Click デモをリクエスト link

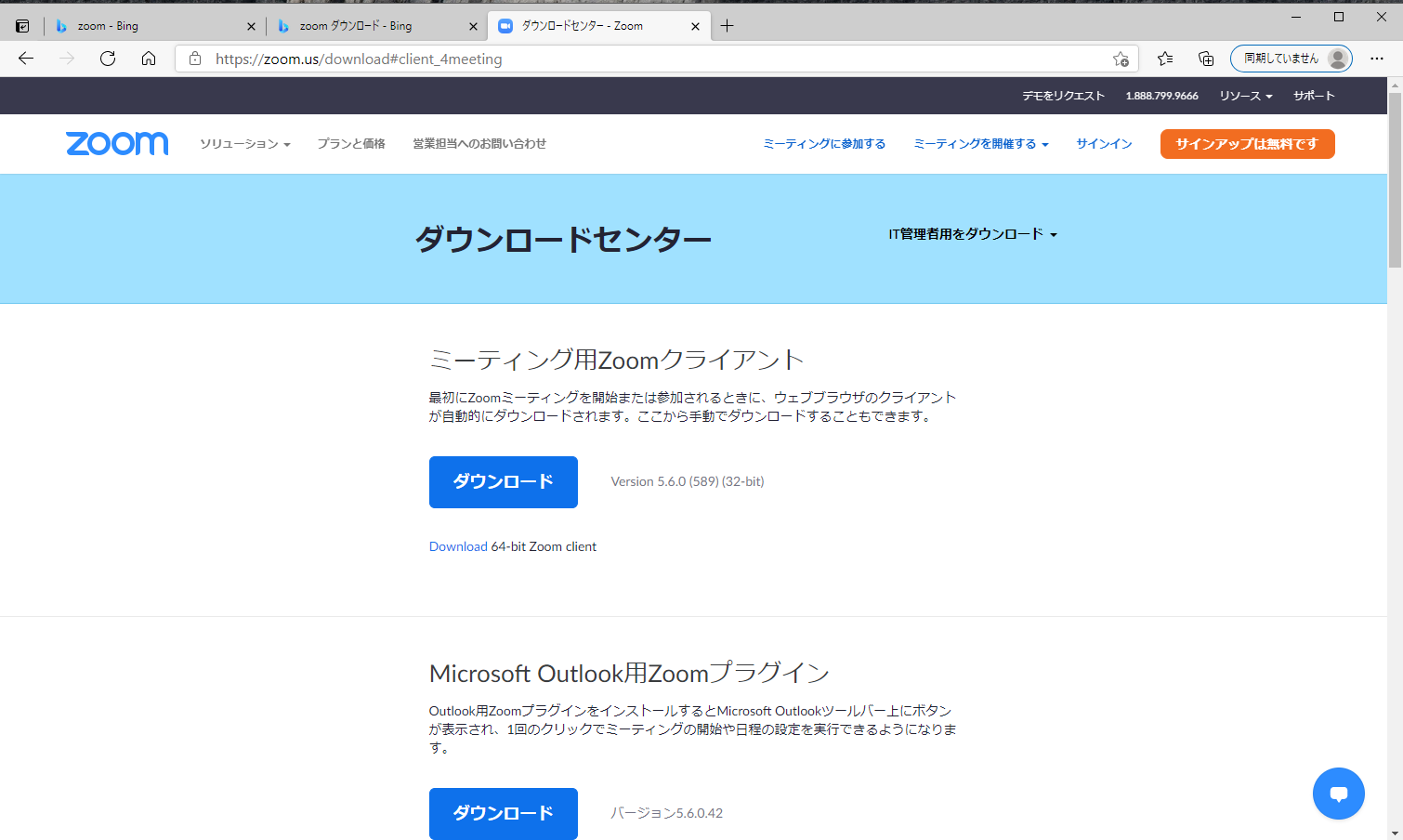[x=1064, y=96]
